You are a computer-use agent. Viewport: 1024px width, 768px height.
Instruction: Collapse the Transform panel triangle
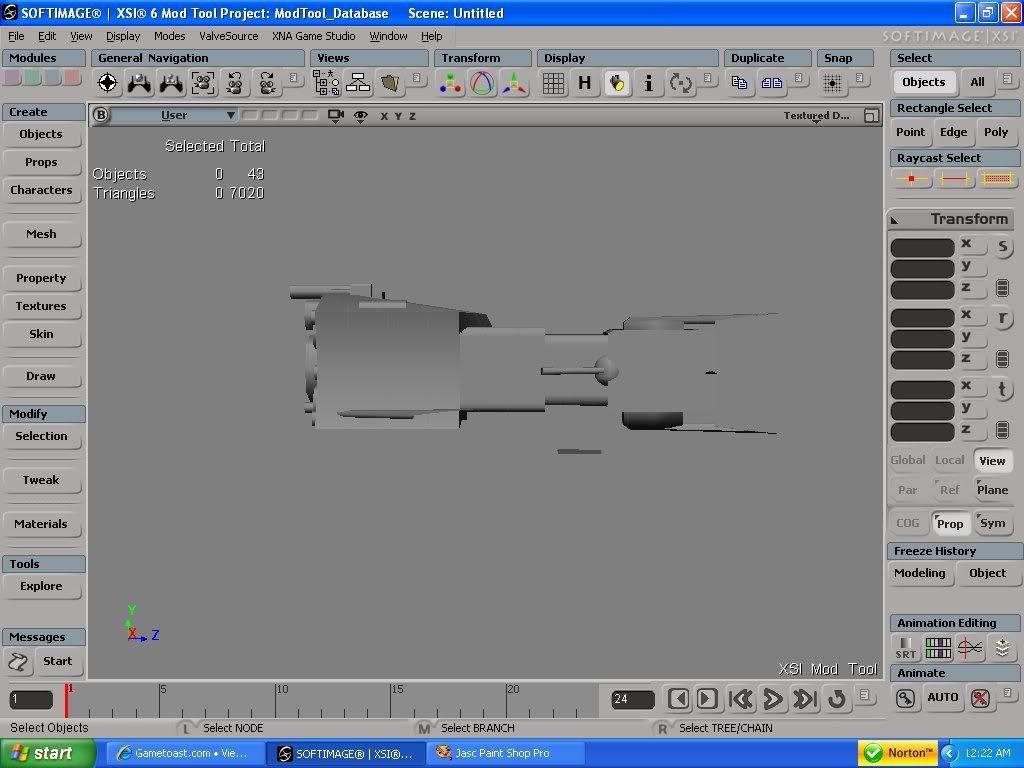(x=895, y=220)
